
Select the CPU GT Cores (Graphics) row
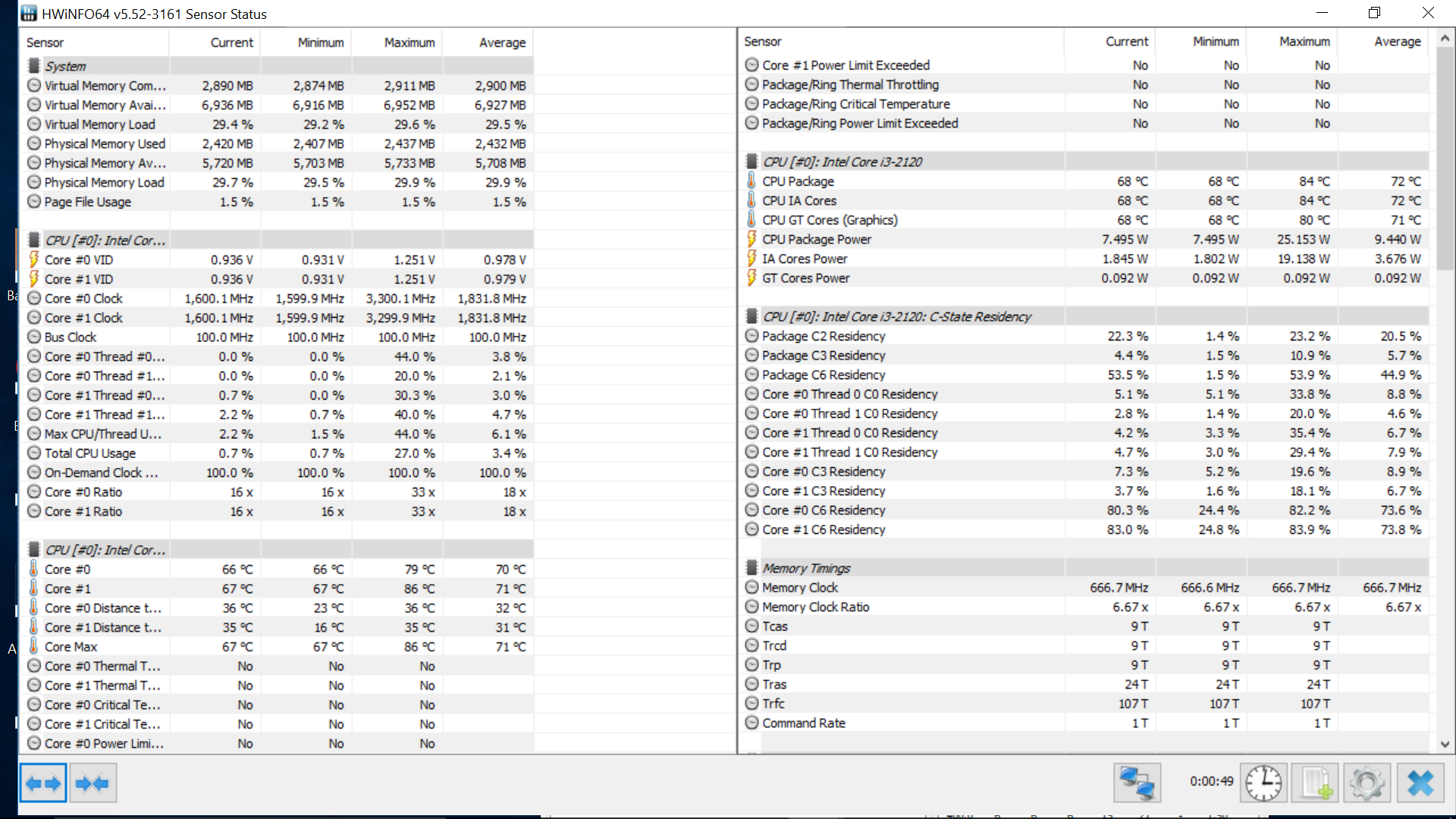click(1084, 220)
